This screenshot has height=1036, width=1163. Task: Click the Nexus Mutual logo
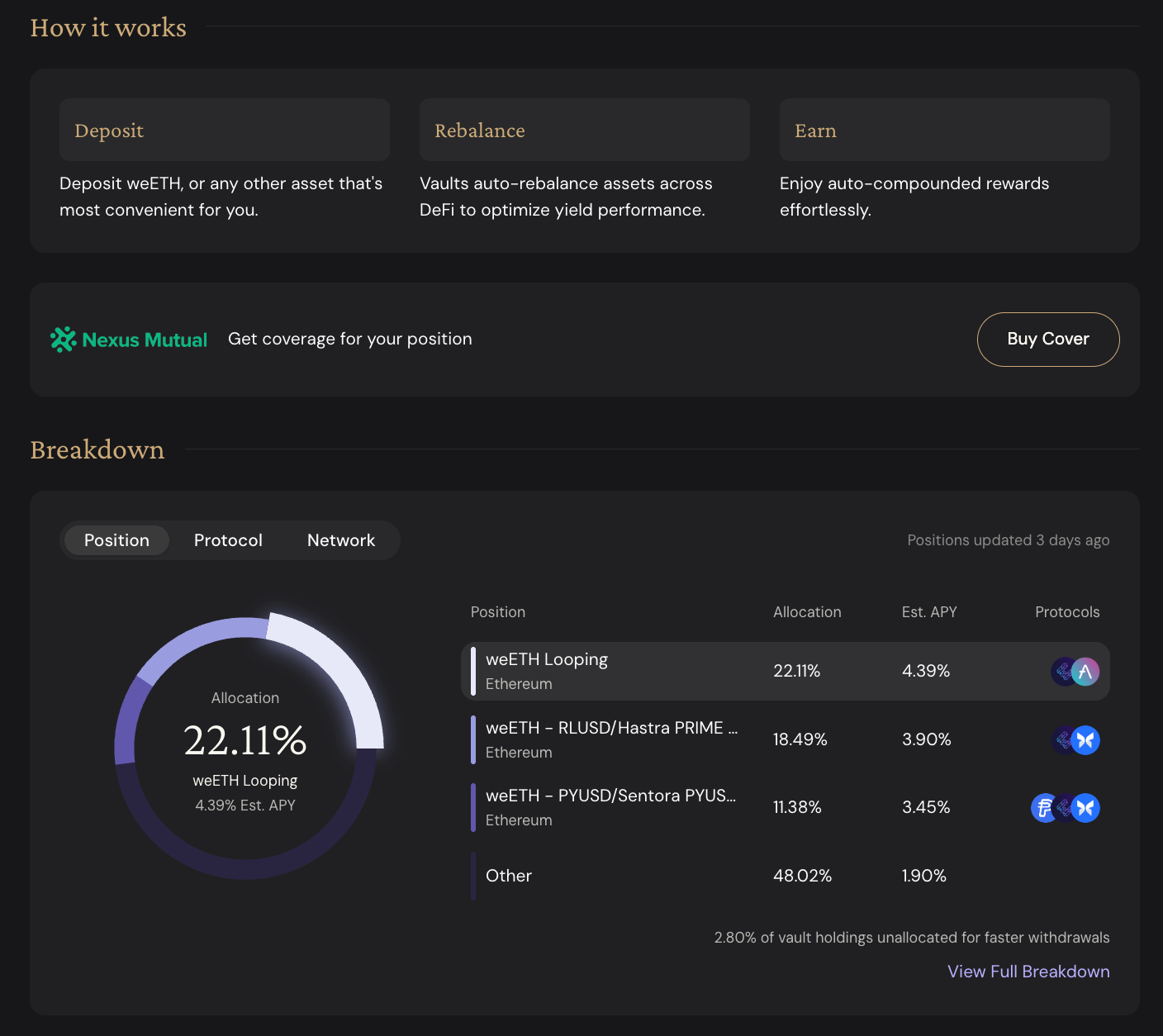[x=129, y=340]
